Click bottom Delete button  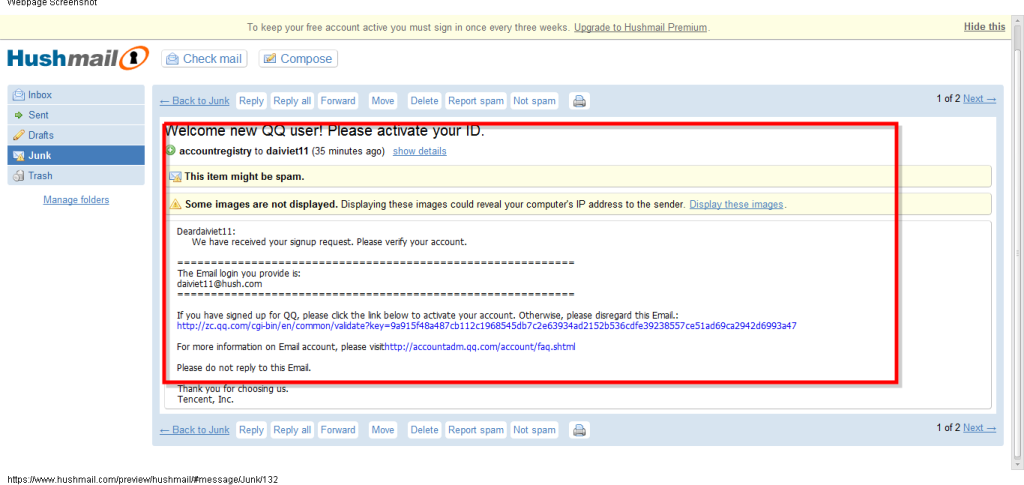pyautogui.click(x=424, y=430)
